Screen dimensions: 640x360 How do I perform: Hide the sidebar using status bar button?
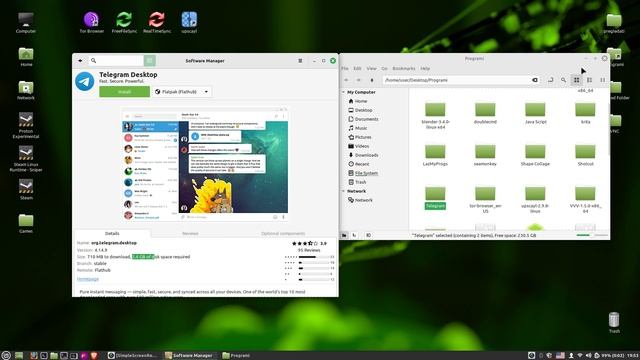(368, 236)
